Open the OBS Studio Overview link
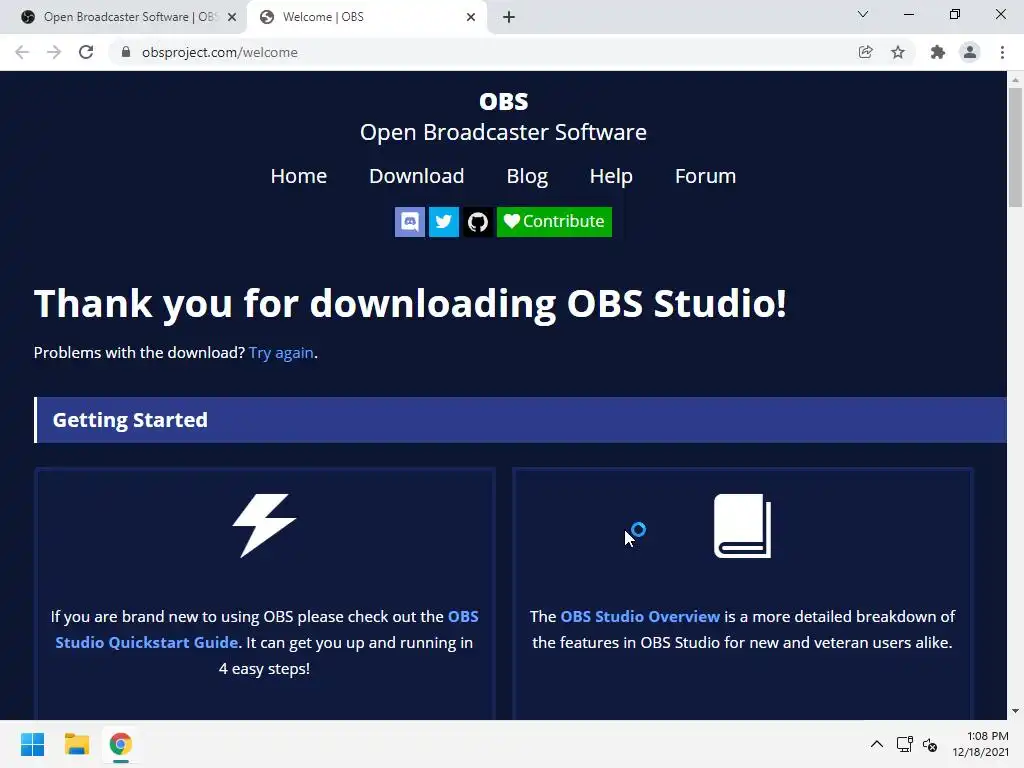Image resolution: width=1024 pixels, height=768 pixels. [x=640, y=616]
